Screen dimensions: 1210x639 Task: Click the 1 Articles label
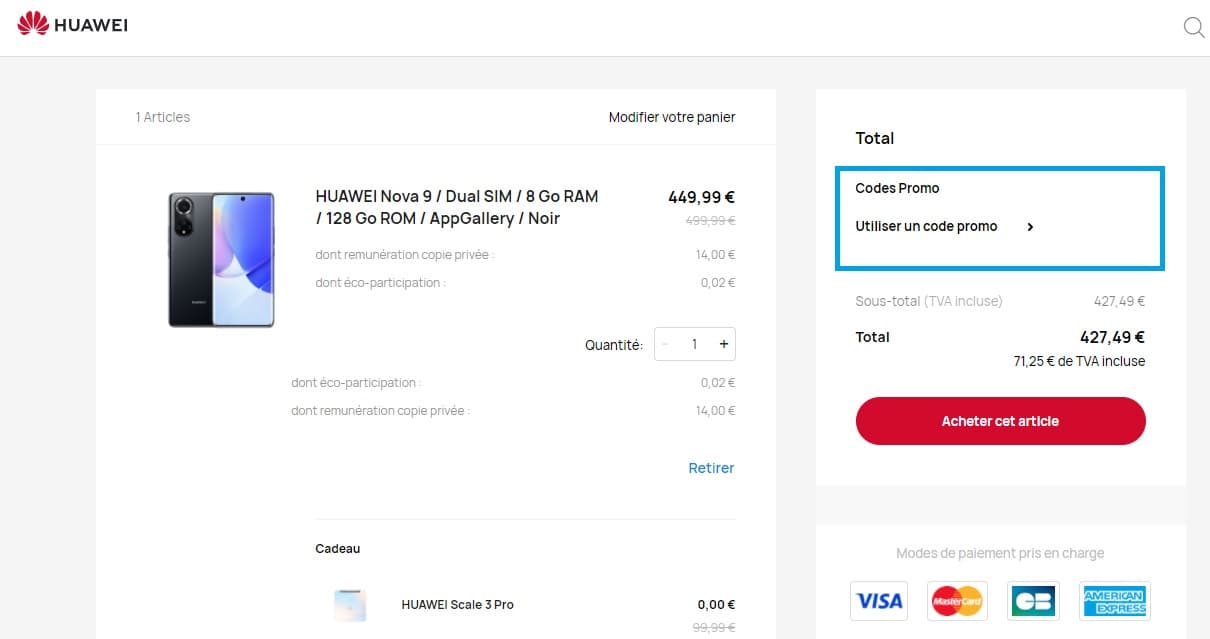(x=161, y=117)
